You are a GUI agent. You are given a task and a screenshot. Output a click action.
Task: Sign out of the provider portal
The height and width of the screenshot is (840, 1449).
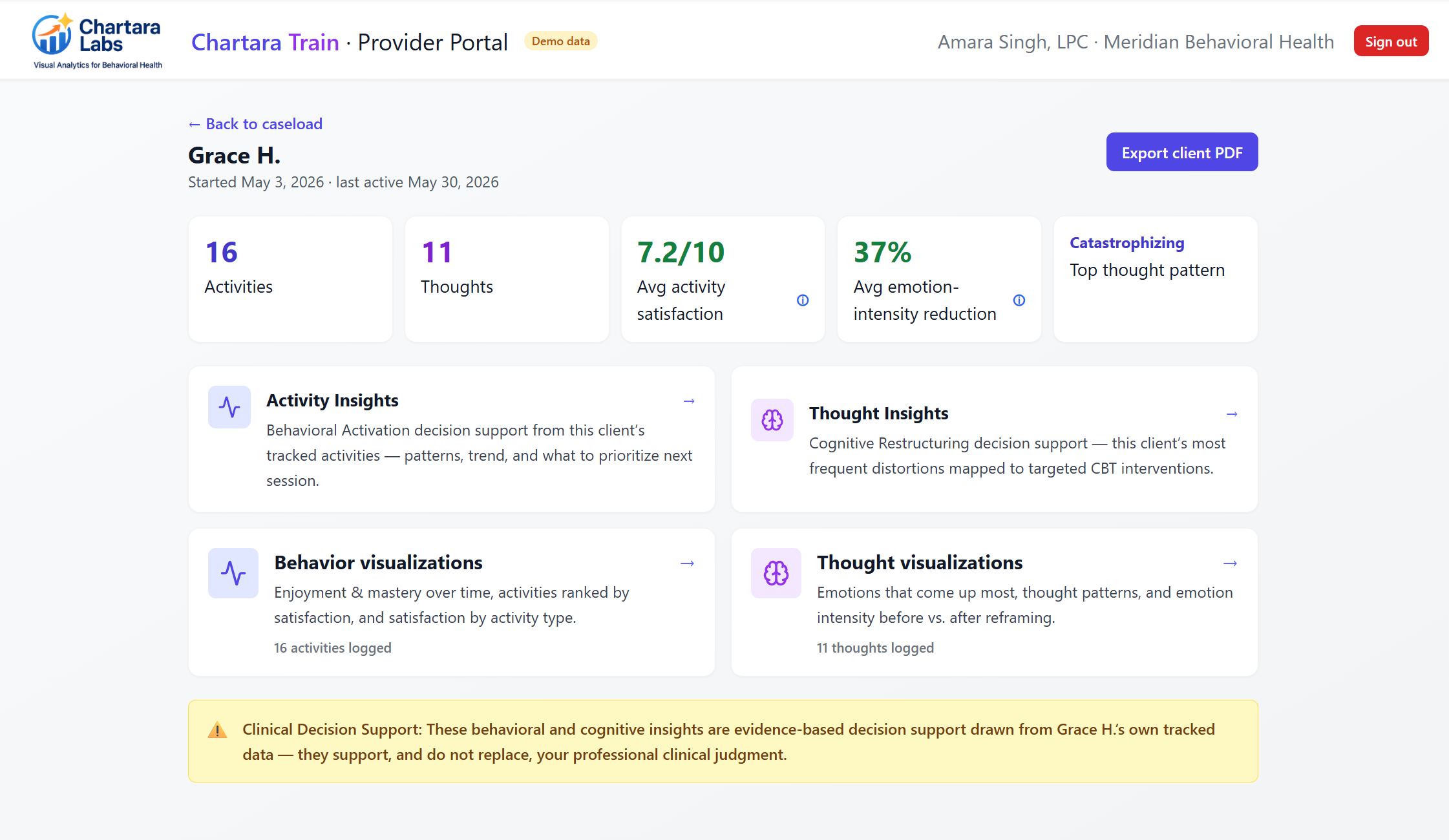click(x=1391, y=41)
